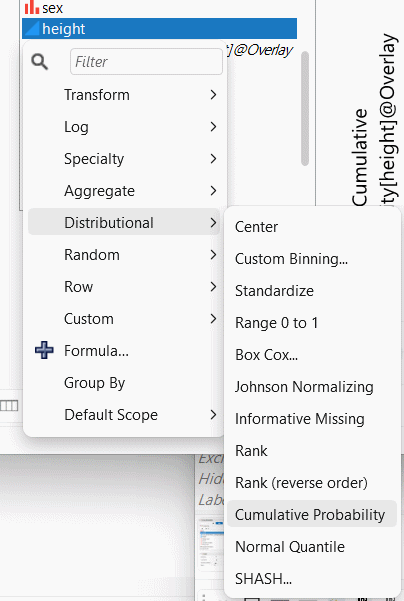The height and width of the screenshot is (601, 404).
Task: Click the column list vertical scrollbar
Action: click(x=305, y=109)
